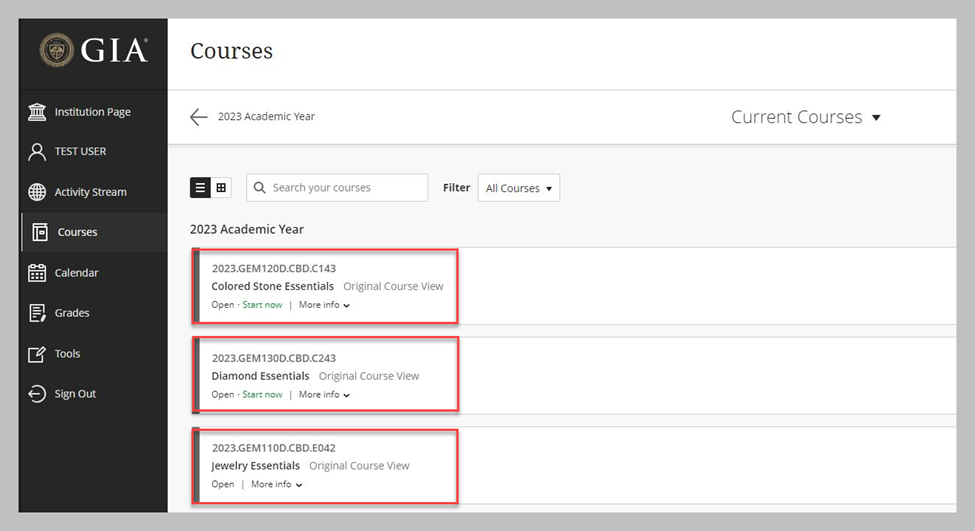Click Start now for Diamond Essentials
975x531 pixels.
(x=262, y=394)
